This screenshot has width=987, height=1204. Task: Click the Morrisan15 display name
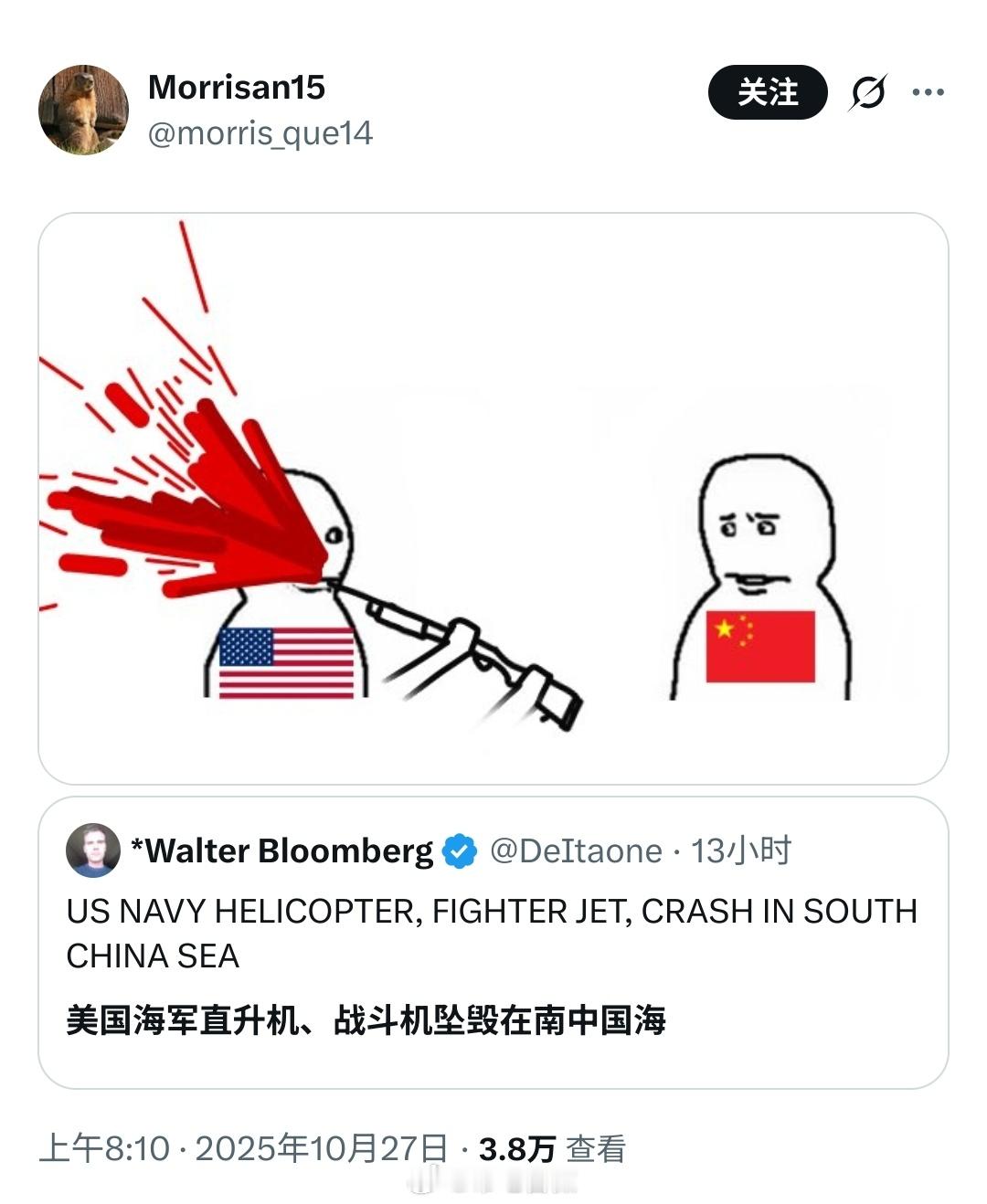[x=237, y=88]
